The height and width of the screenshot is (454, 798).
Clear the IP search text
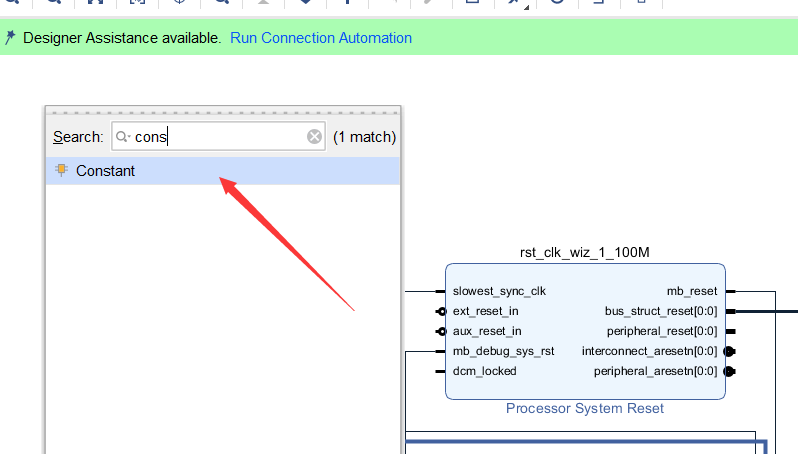(314, 137)
